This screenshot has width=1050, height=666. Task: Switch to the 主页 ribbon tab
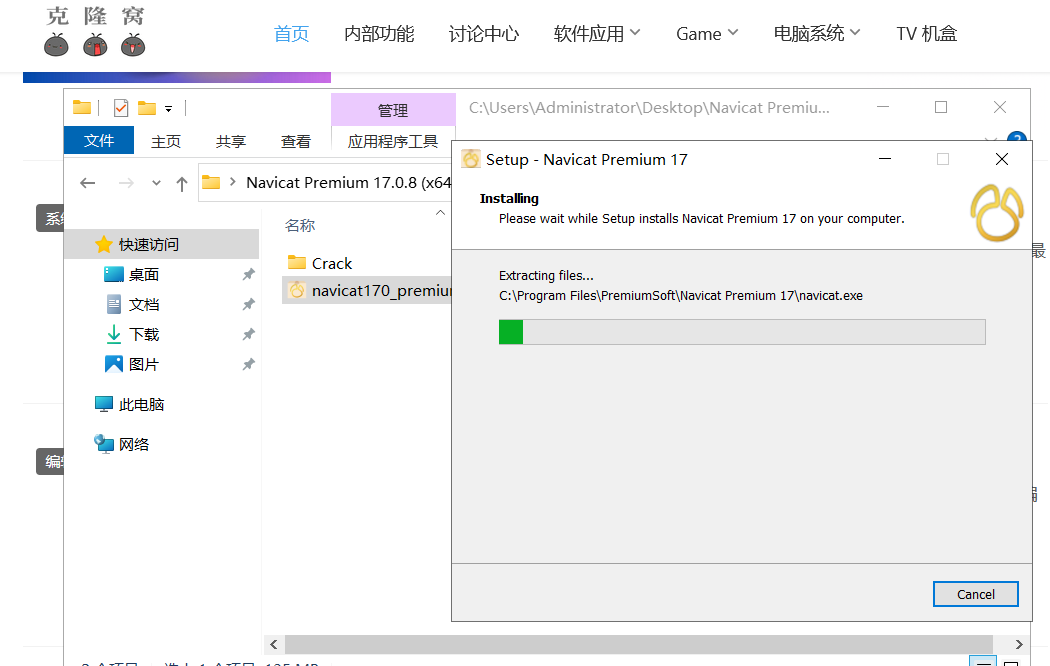[166, 141]
